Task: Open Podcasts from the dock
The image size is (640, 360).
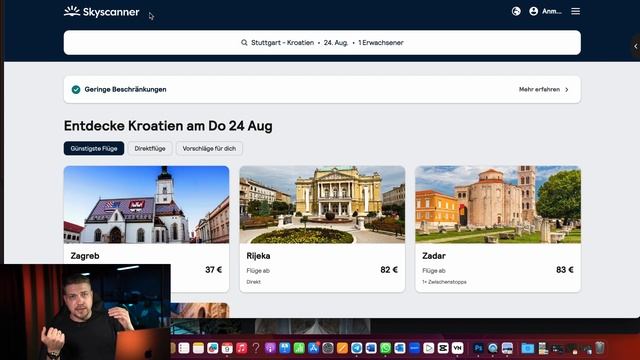Action: pyautogui.click(x=270, y=348)
